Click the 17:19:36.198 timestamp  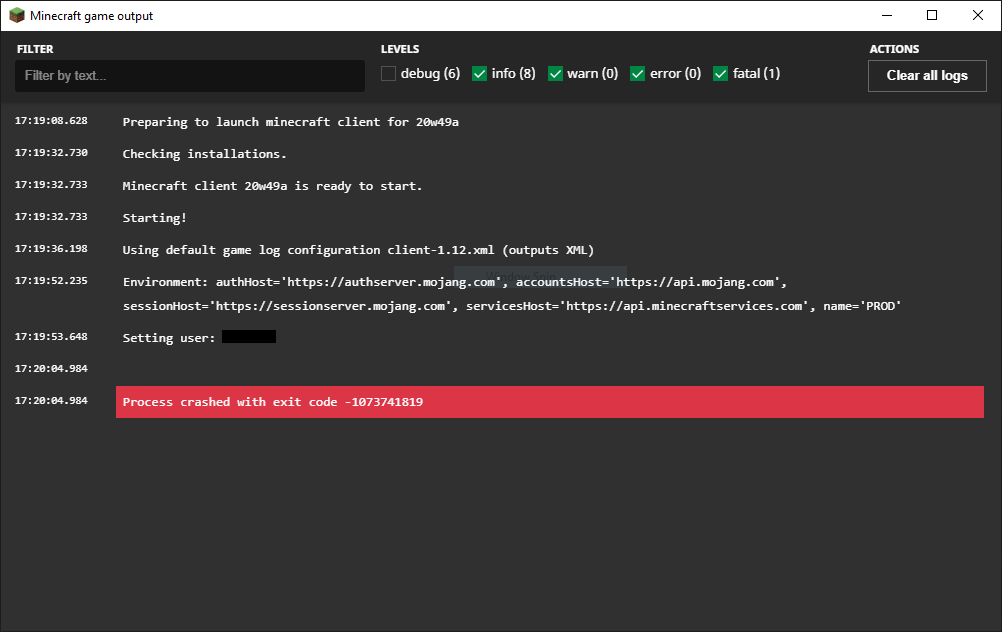pyautogui.click(x=51, y=249)
